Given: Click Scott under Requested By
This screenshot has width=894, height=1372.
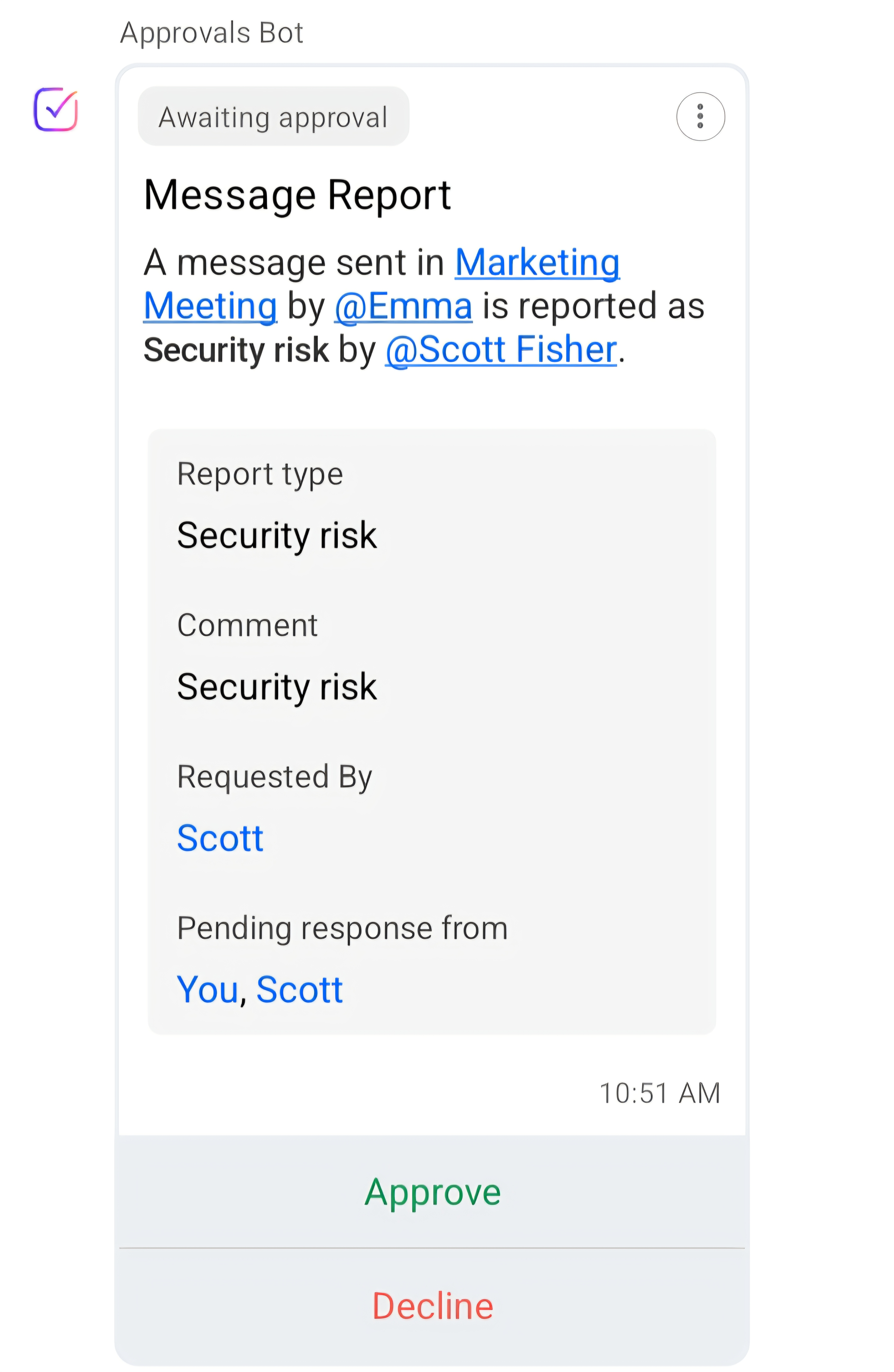Looking at the screenshot, I should (219, 837).
